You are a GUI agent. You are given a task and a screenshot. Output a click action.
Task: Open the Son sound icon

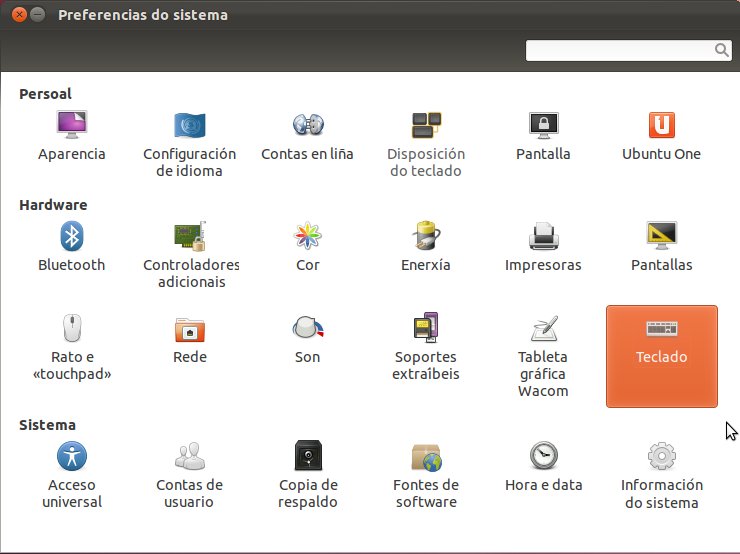point(308,327)
